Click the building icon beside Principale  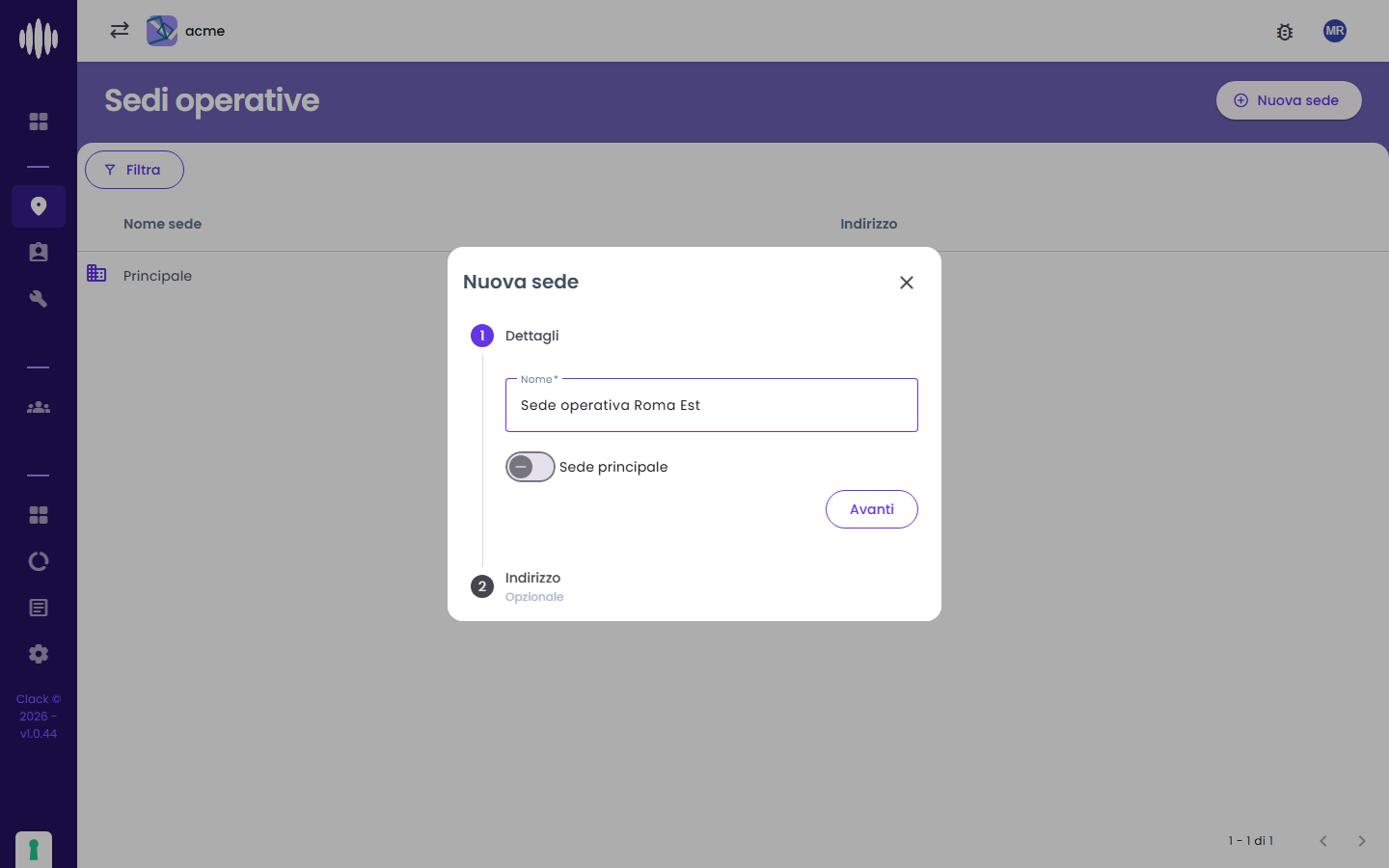(x=96, y=274)
